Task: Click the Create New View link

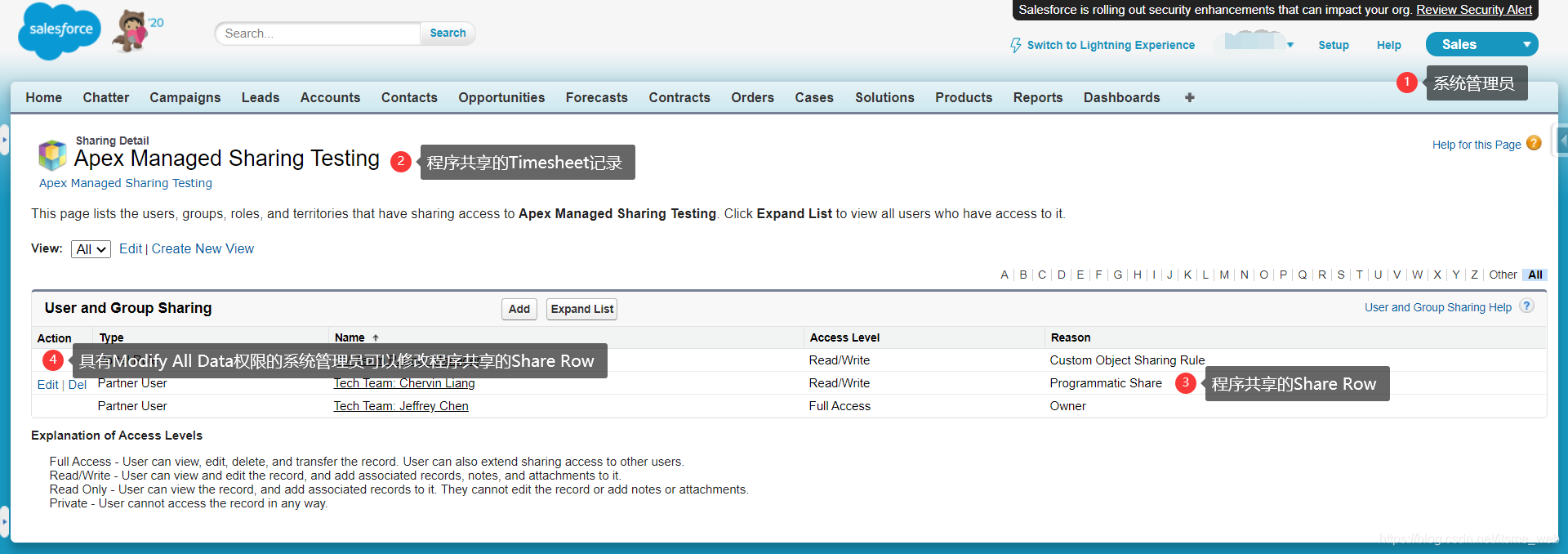Action: pyautogui.click(x=203, y=248)
